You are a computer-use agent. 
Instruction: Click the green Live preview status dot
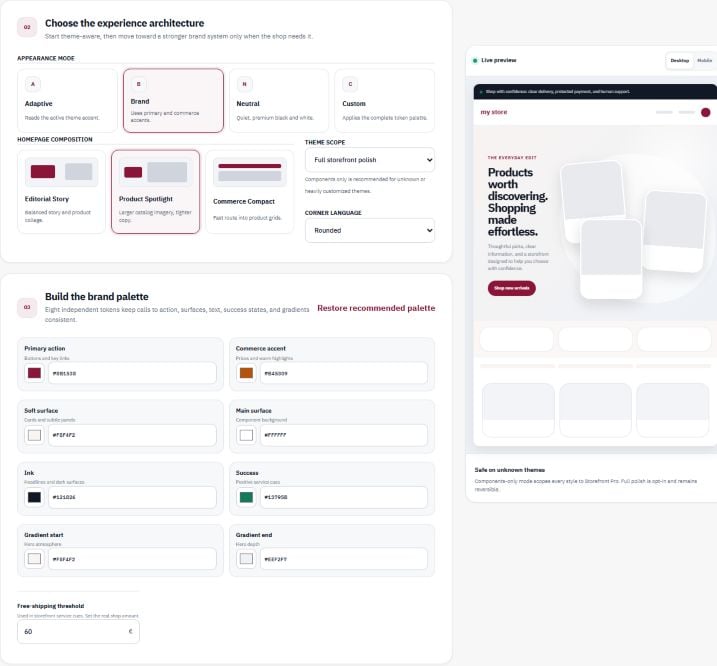475,60
